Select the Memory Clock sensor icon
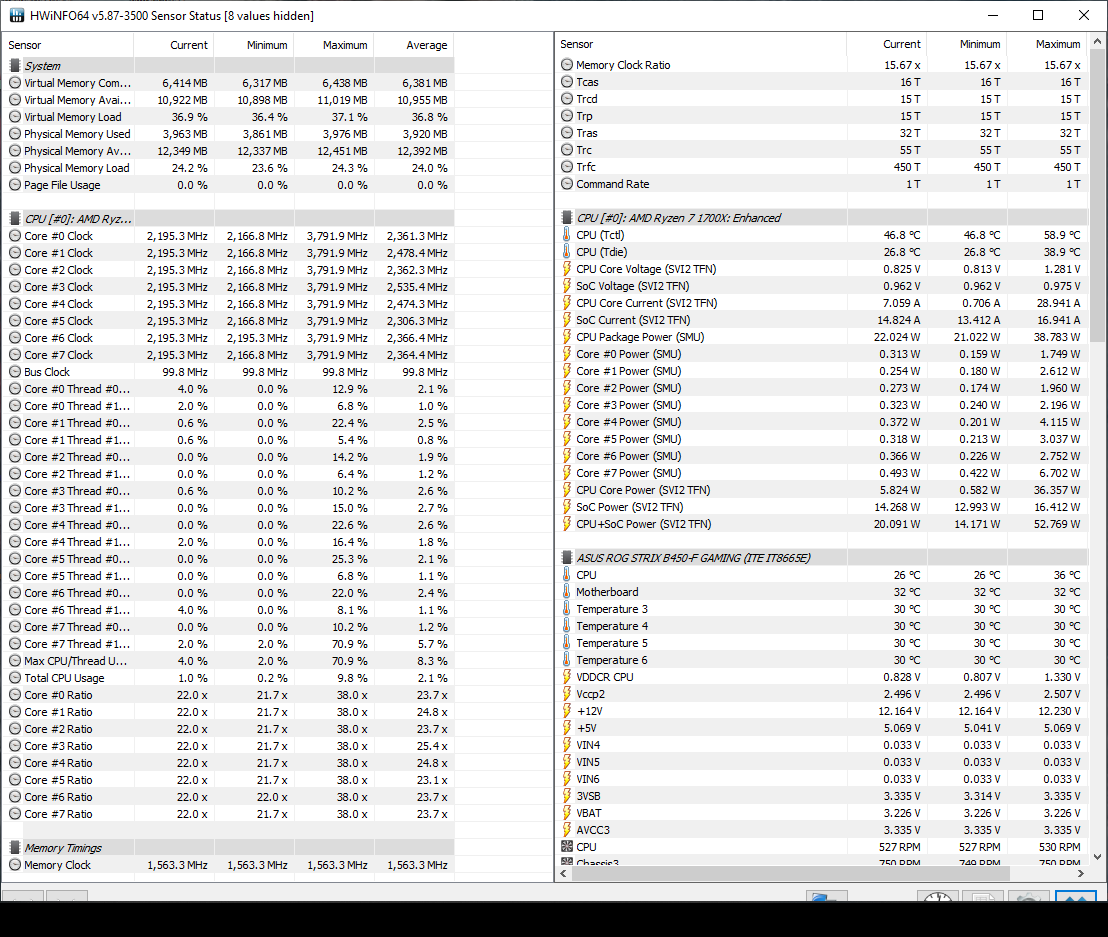This screenshot has height=937, width=1108. pyautogui.click(x=15, y=865)
